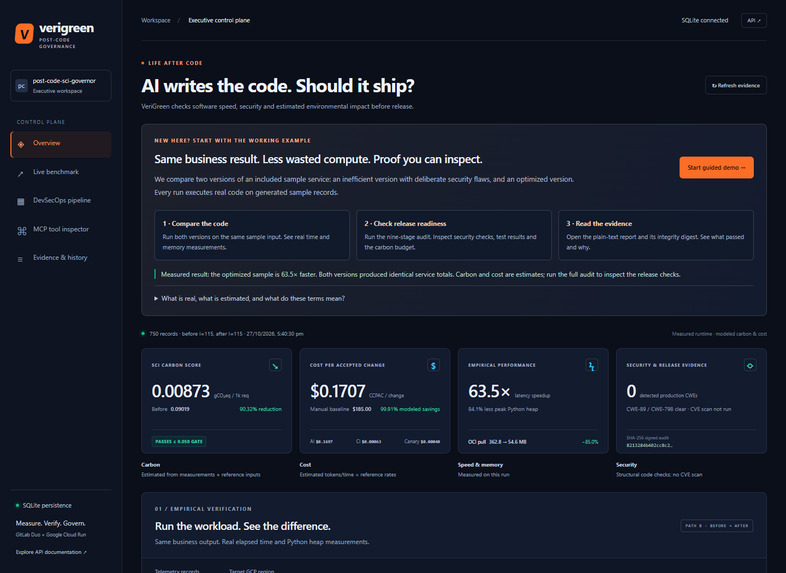Click the verigreen orange V logo

click(x=24, y=34)
